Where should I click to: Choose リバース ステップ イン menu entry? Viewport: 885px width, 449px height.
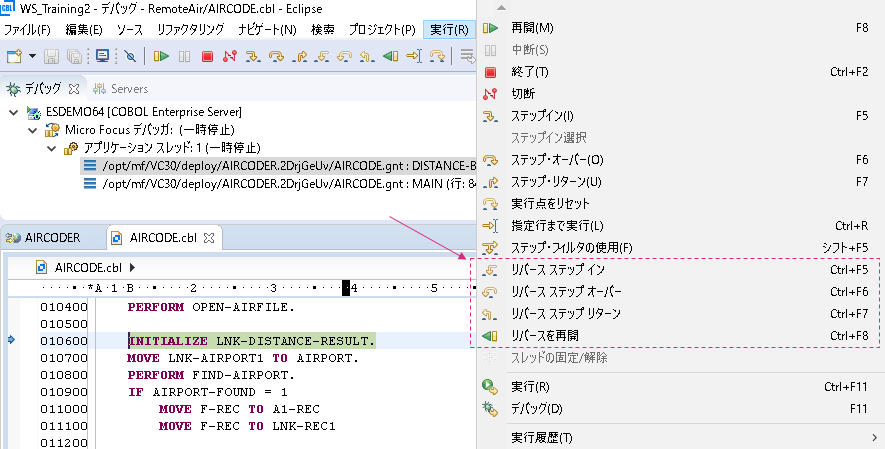pyautogui.click(x=681, y=270)
